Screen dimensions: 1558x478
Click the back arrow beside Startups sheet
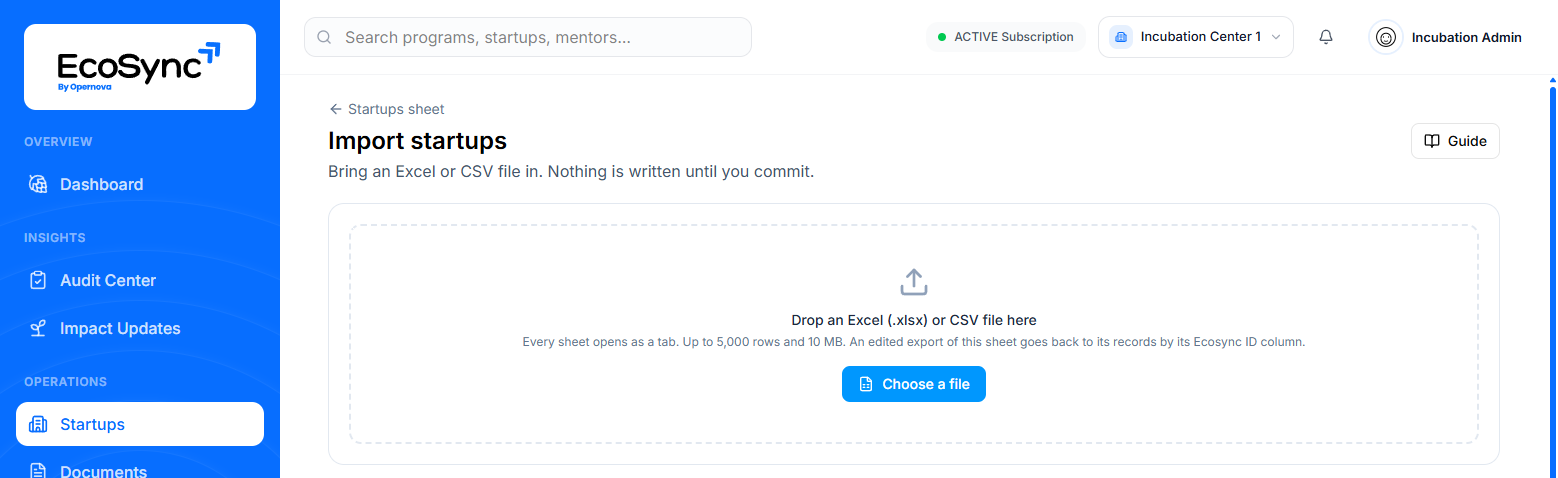tap(335, 109)
